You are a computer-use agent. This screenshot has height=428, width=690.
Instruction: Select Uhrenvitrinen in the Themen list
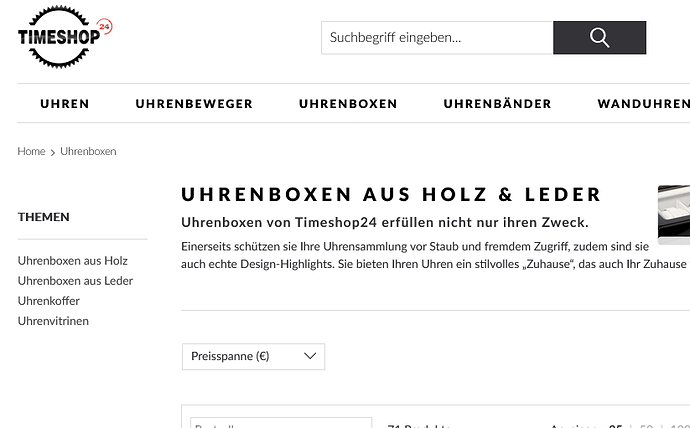coord(53,321)
